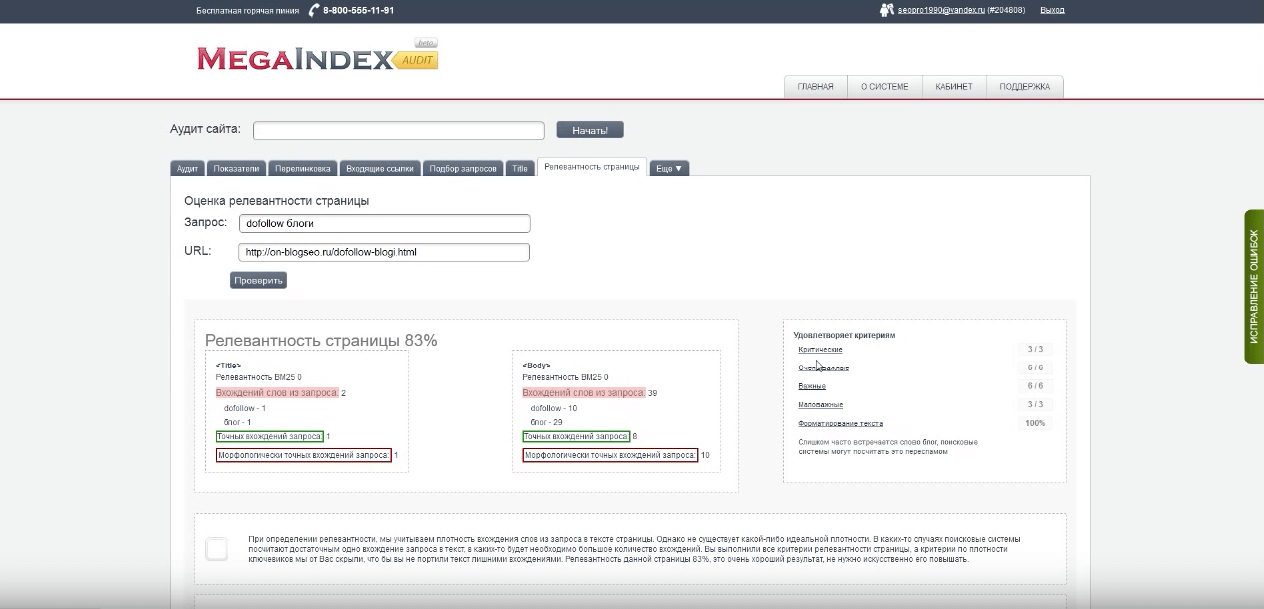The width and height of the screenshot is (1264, 609).
Task: Open the 'Входящие ссылки' tab
Action: click(x=380, y=168)
